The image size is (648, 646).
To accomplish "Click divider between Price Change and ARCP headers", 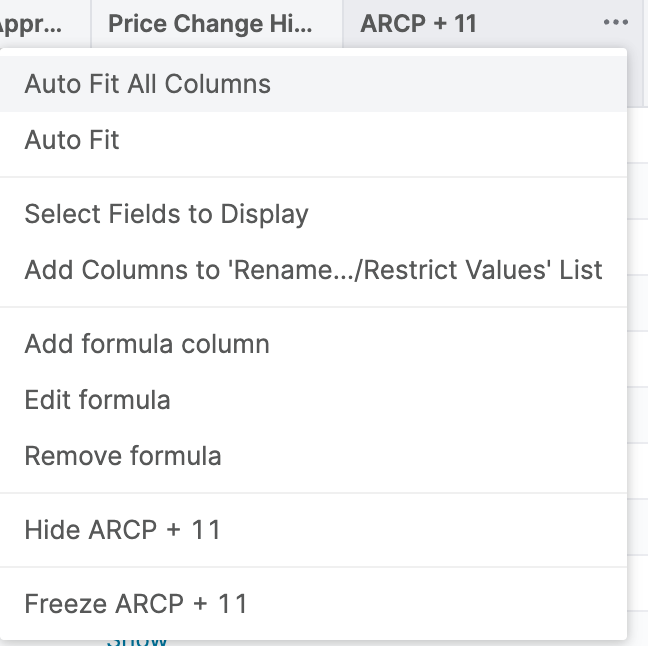I will pos(343,23).
